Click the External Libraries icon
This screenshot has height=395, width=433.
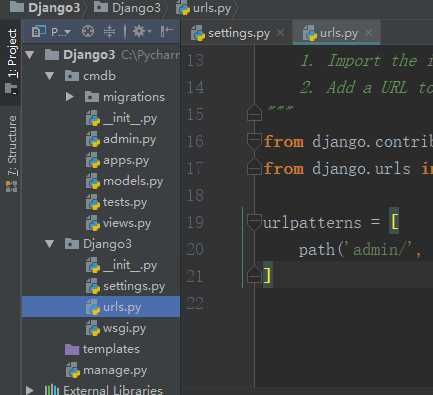tap(51, 390)
